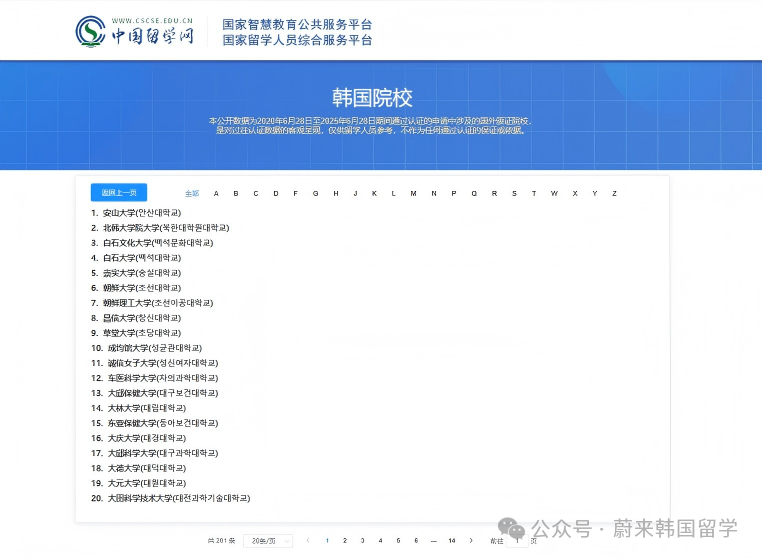
Task: Jump to last page 14
Action: (x=452, y=541)
